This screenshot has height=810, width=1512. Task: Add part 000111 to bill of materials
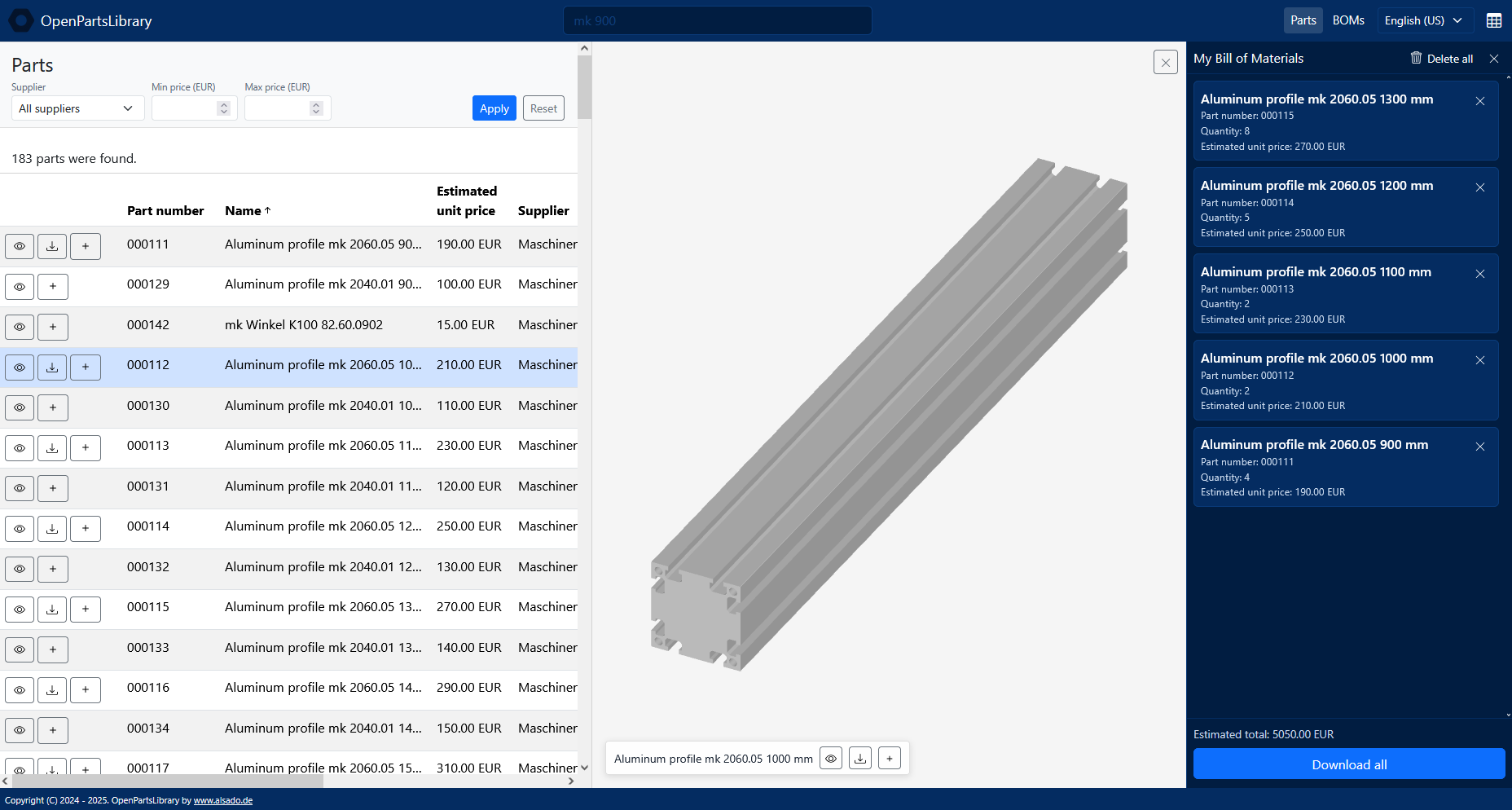click(86, 246)
